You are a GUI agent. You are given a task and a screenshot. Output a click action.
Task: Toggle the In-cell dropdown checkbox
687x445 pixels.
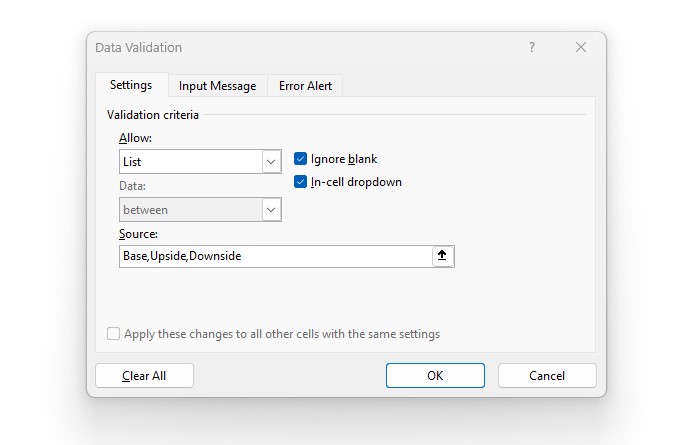pos(301,182)
